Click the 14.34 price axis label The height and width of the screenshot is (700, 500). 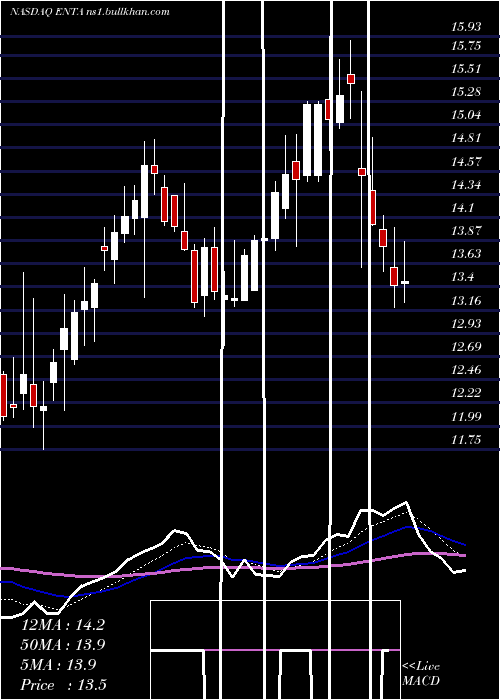pos(467,185)
